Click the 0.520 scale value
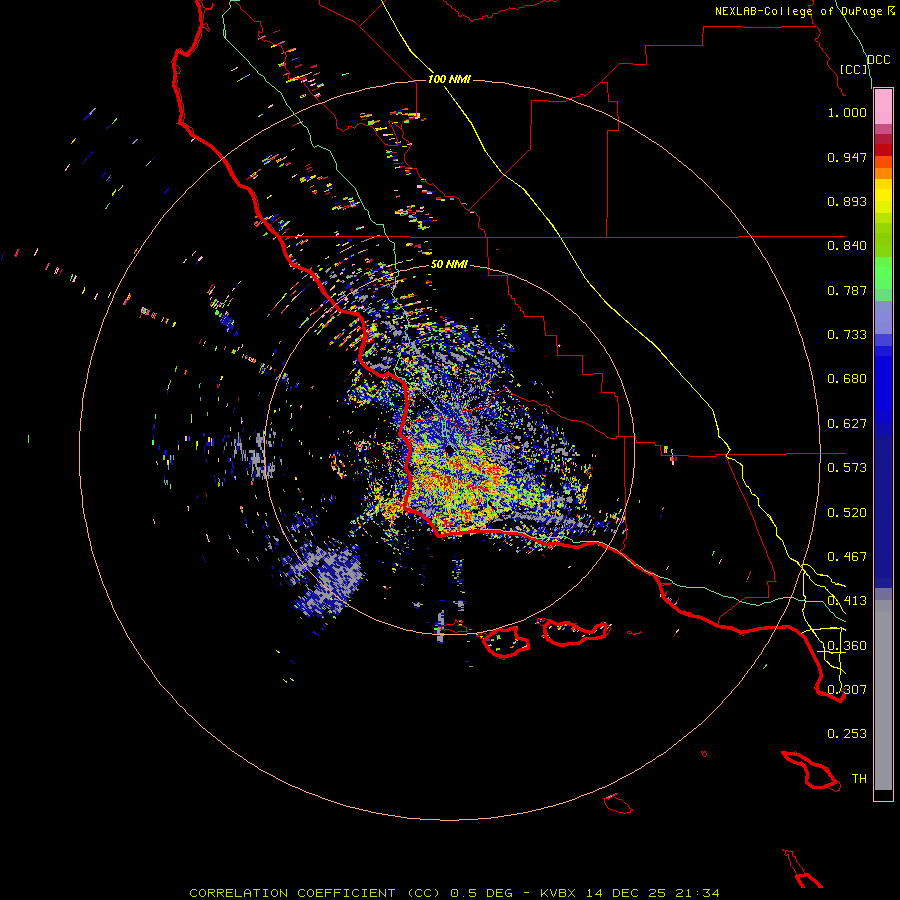 (847, 513)
